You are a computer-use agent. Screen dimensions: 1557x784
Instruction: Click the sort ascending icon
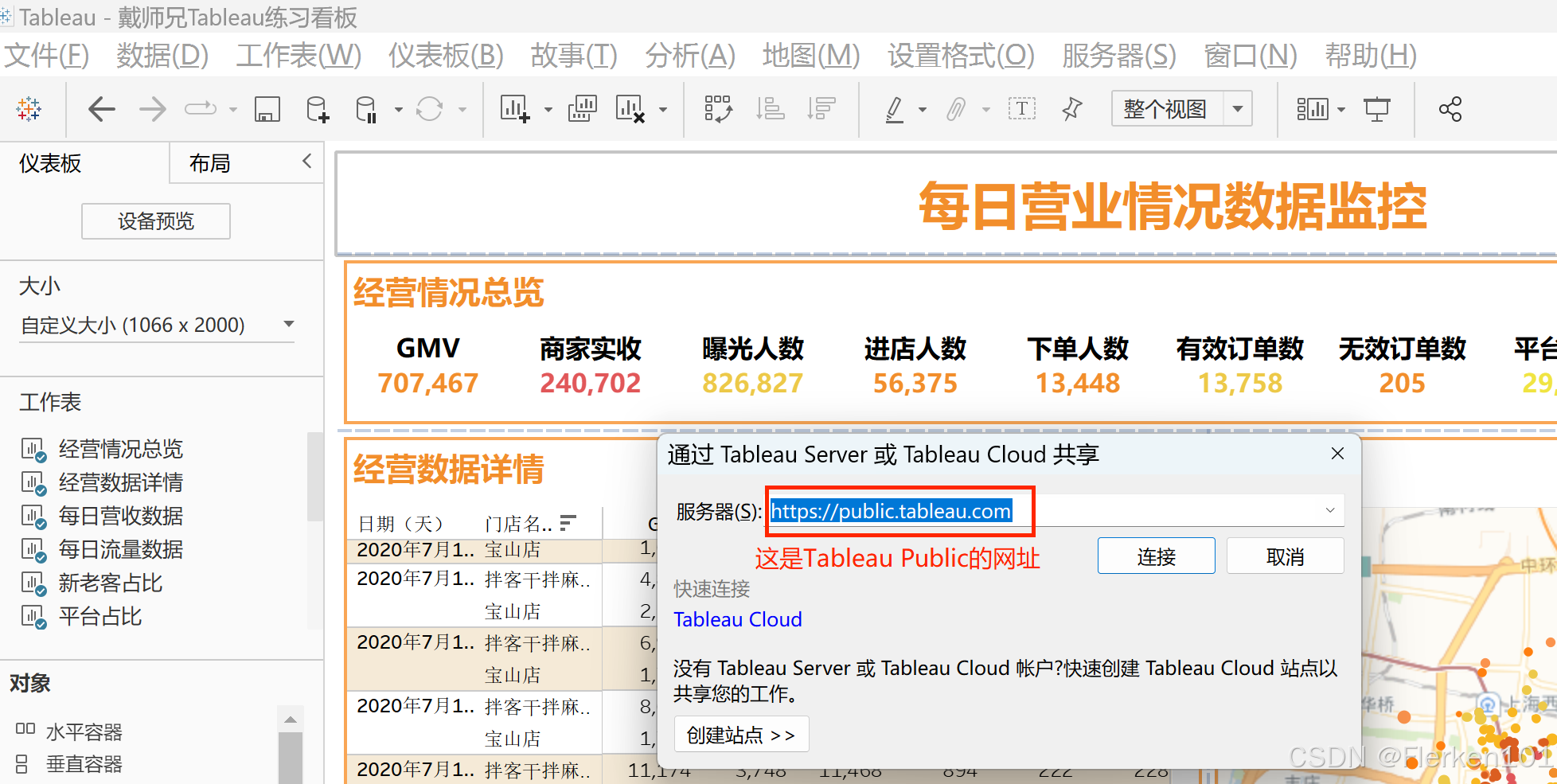[x=770, y=109]
